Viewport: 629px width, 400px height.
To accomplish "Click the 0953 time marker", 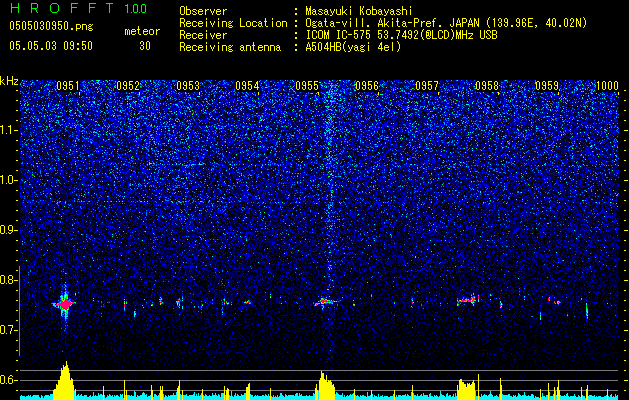I will pos(188,86).
